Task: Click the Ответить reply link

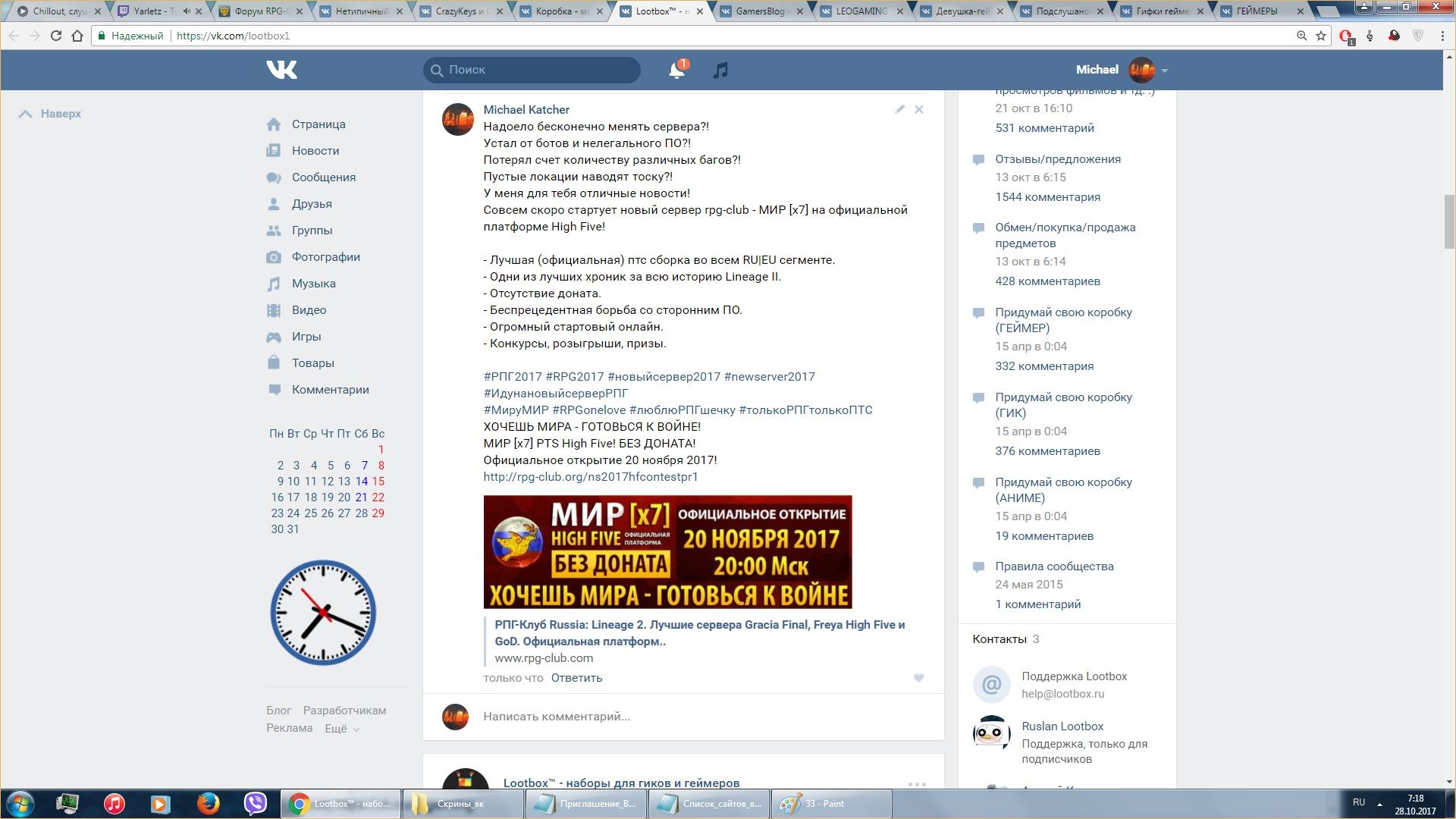Action: point(576,678)
